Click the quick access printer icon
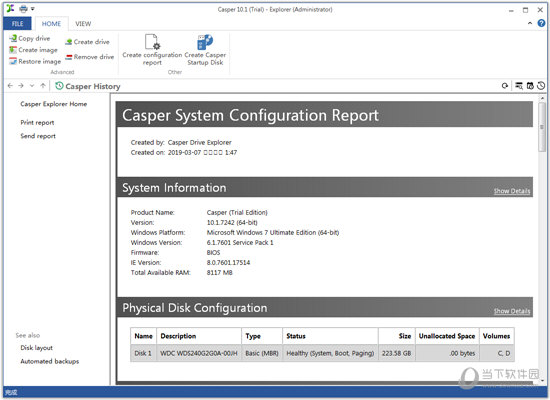The height and width of the screenshot is (400, 550). (23, 9)
